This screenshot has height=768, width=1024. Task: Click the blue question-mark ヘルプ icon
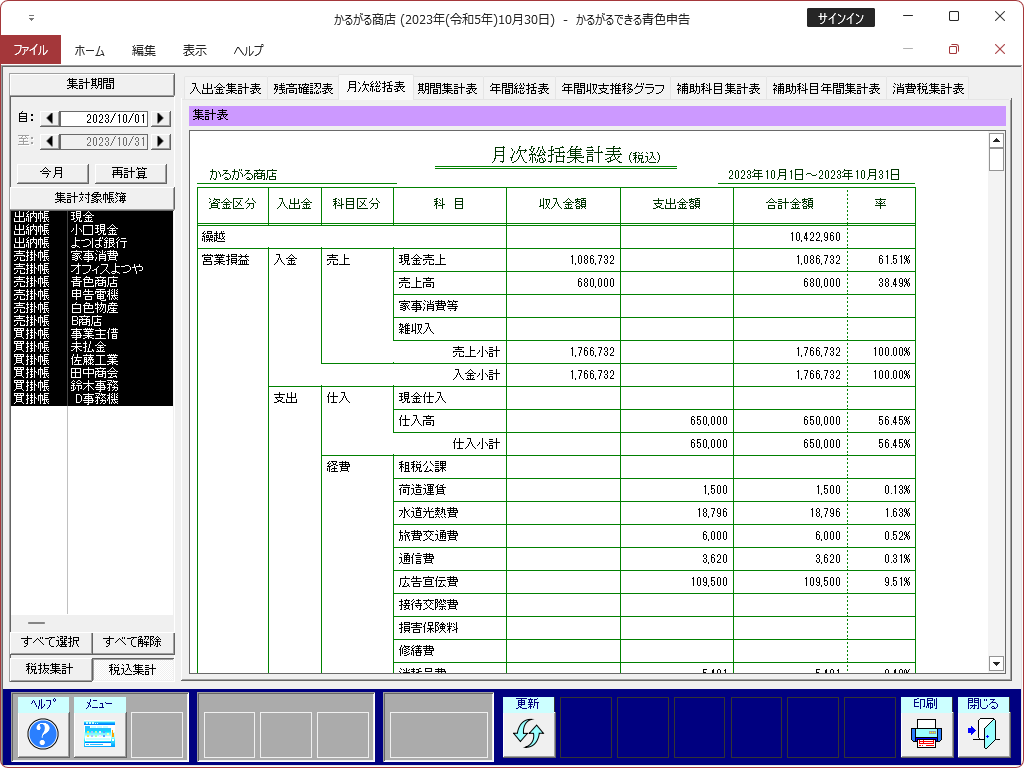[43, 733]
